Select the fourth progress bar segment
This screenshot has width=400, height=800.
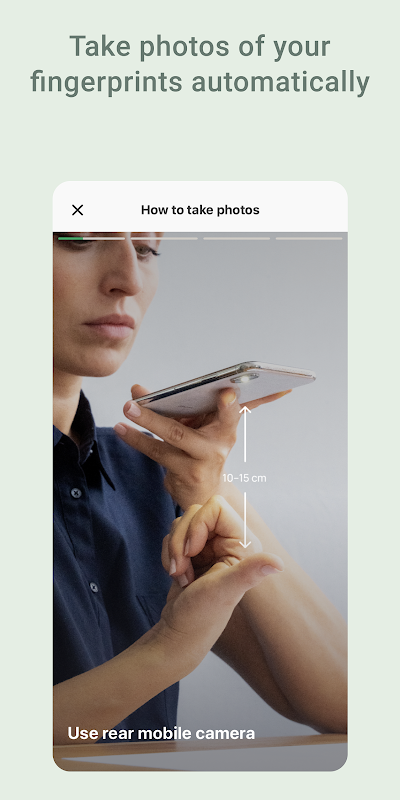309,238
